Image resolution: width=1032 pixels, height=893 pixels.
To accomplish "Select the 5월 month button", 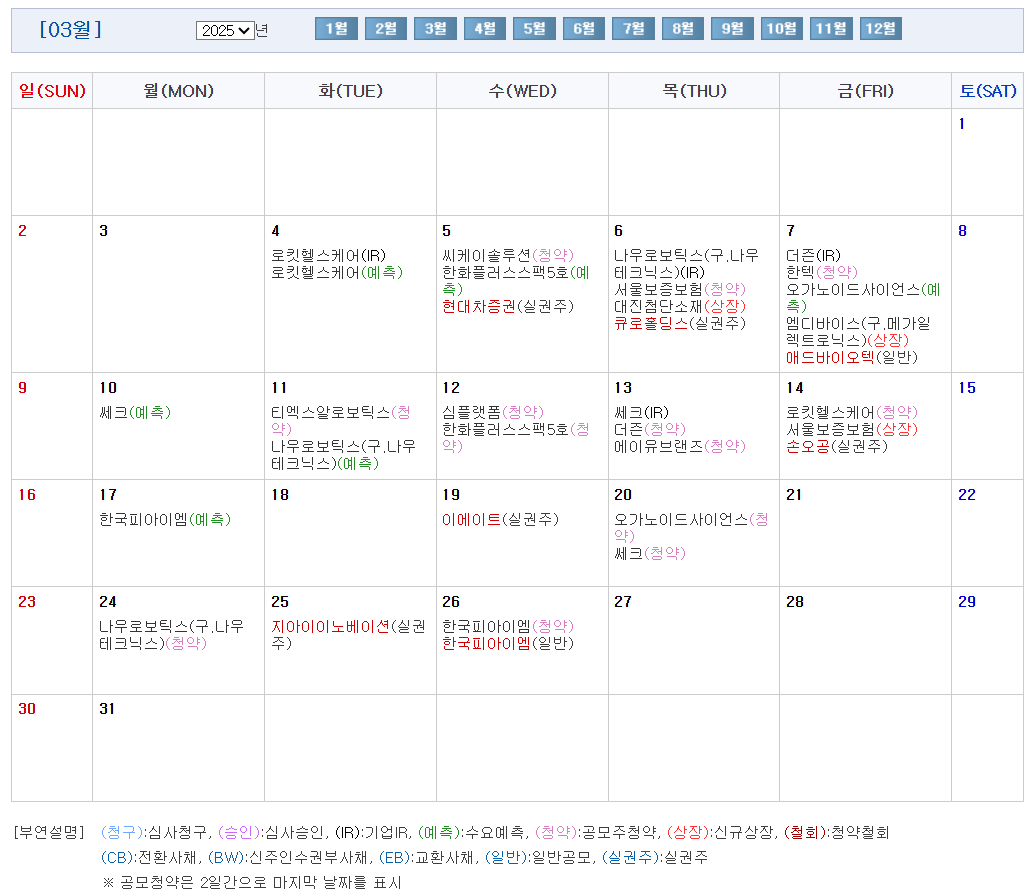I will (x=534, y=29).
